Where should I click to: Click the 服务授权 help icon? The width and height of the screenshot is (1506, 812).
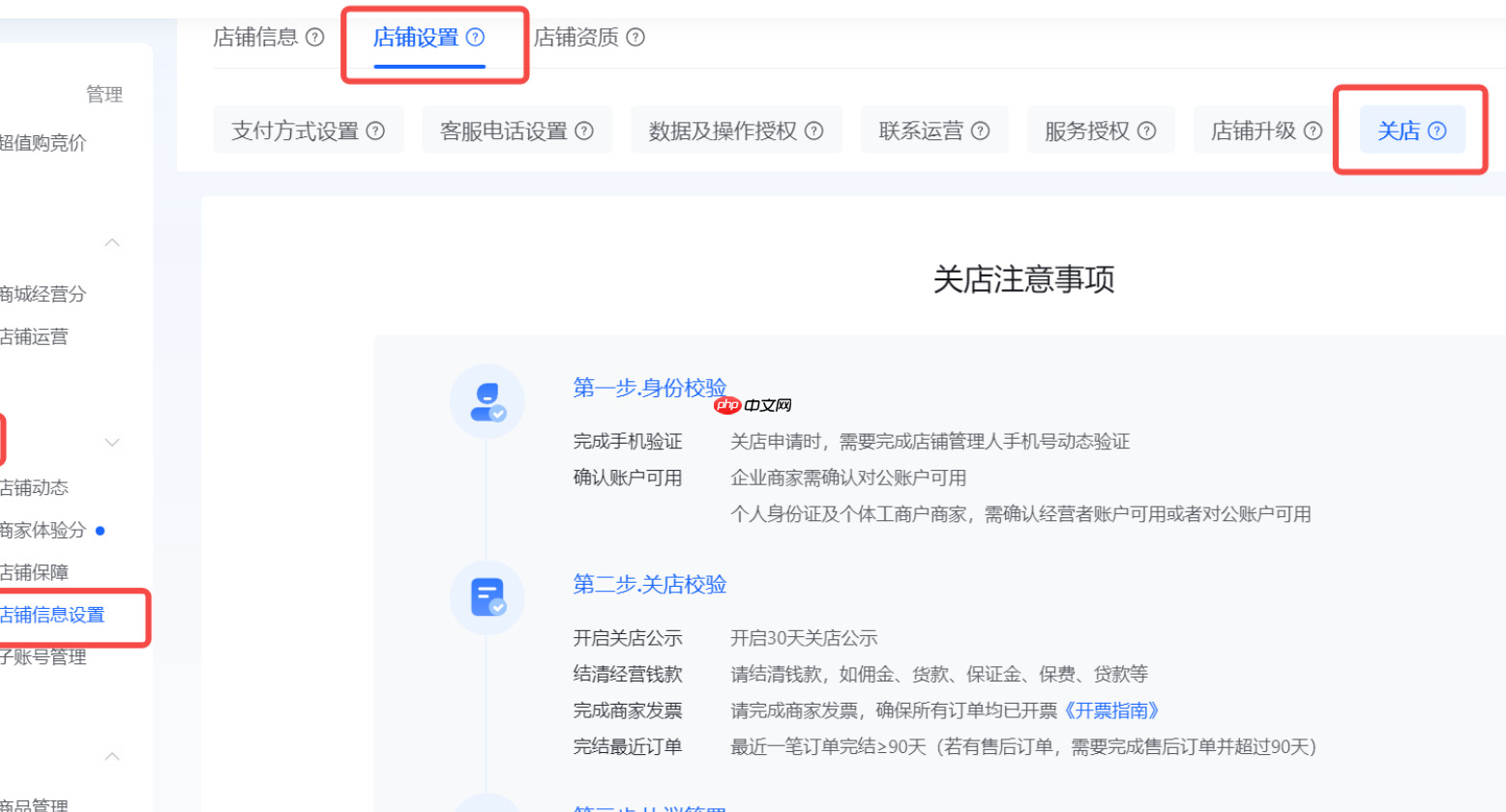click(1145, 130)
